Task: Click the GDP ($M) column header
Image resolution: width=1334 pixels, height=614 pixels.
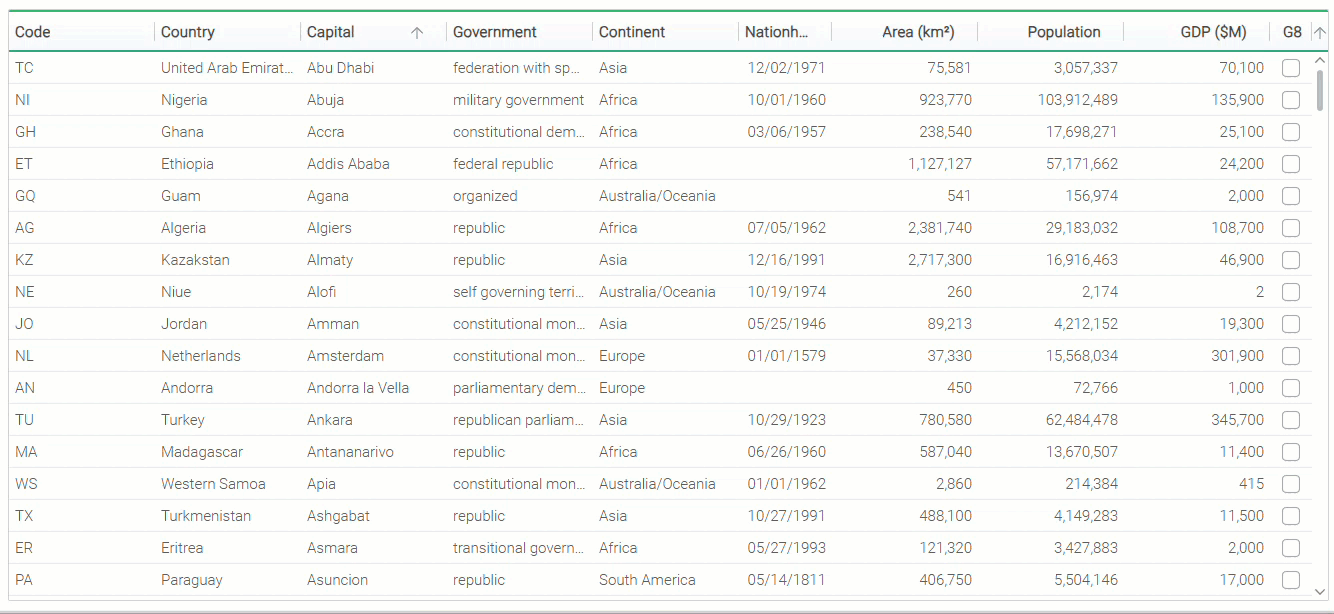Action: click(1213, 32)
